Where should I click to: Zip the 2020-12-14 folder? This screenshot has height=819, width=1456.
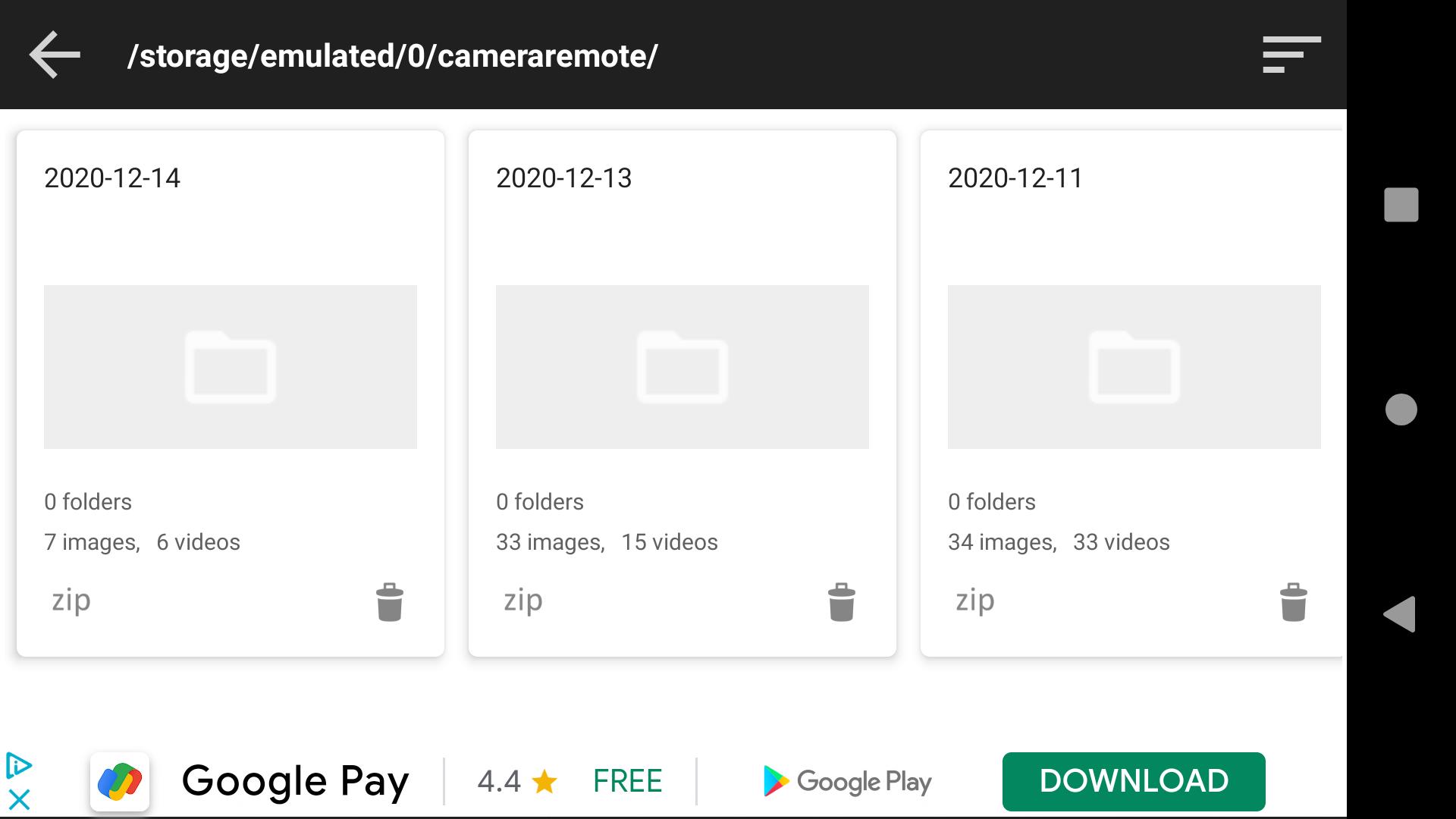click(x=71, y=601)
